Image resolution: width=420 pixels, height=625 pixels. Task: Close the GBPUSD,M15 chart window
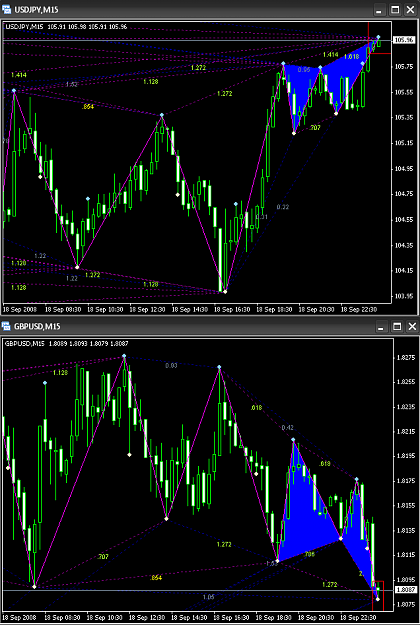(x=412, y=327)
